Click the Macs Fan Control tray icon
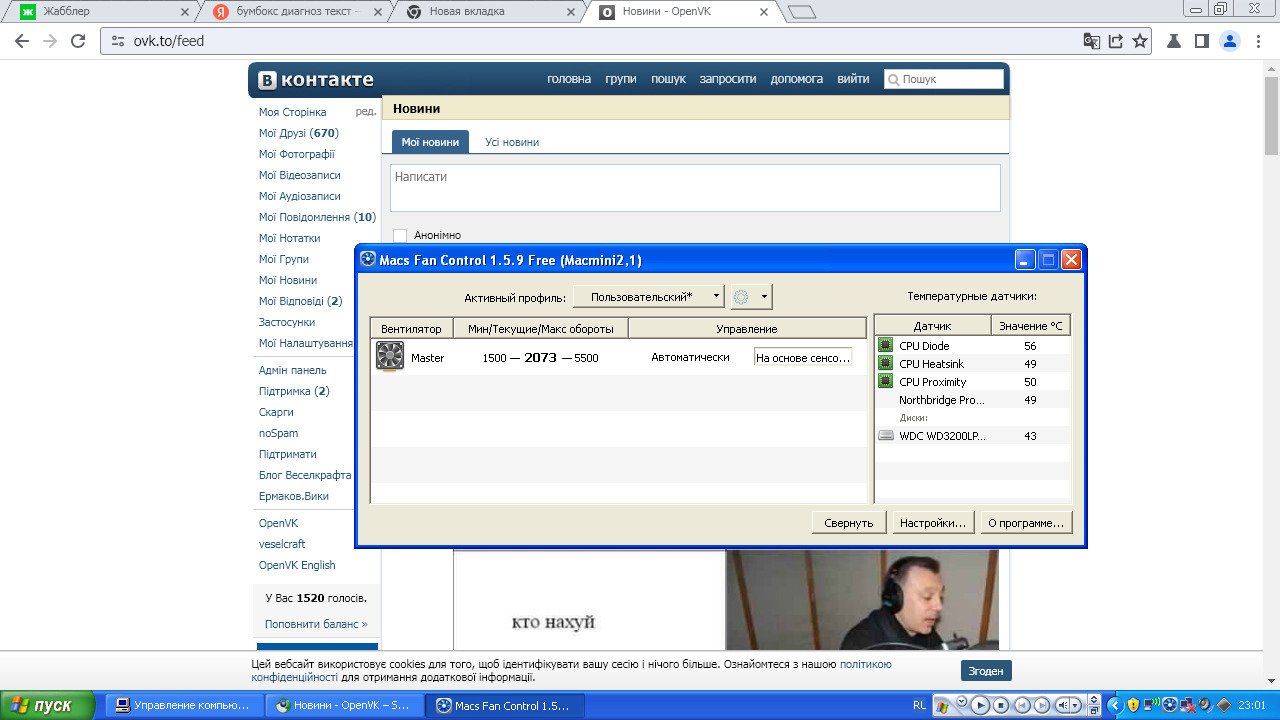Screen dimensions: 1280x720 pos(1170,705)
